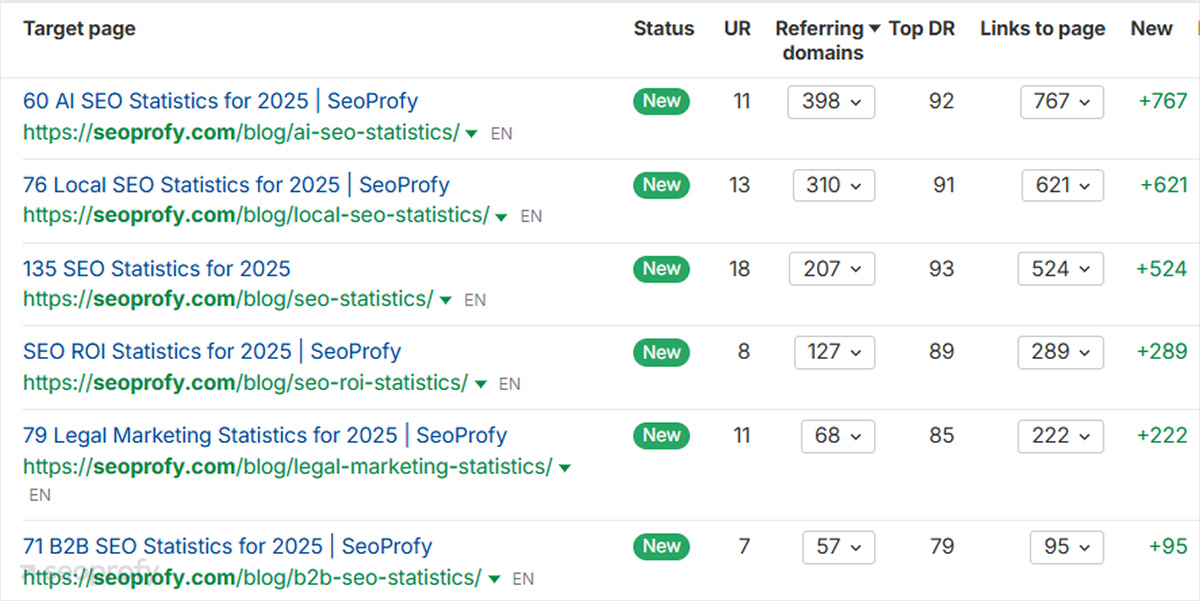The width and height of the screenshot is (1200, 601).
Task: Expand the caret next to local-seo-statistics URL
Action: tap(501, 215)
